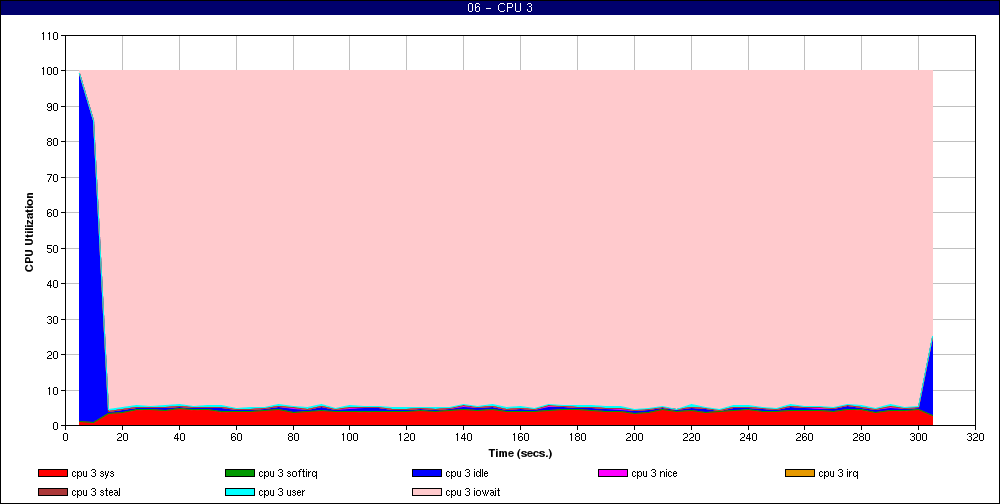Click the chart title '06 - CPU 3'

click(x=499, y=8)
